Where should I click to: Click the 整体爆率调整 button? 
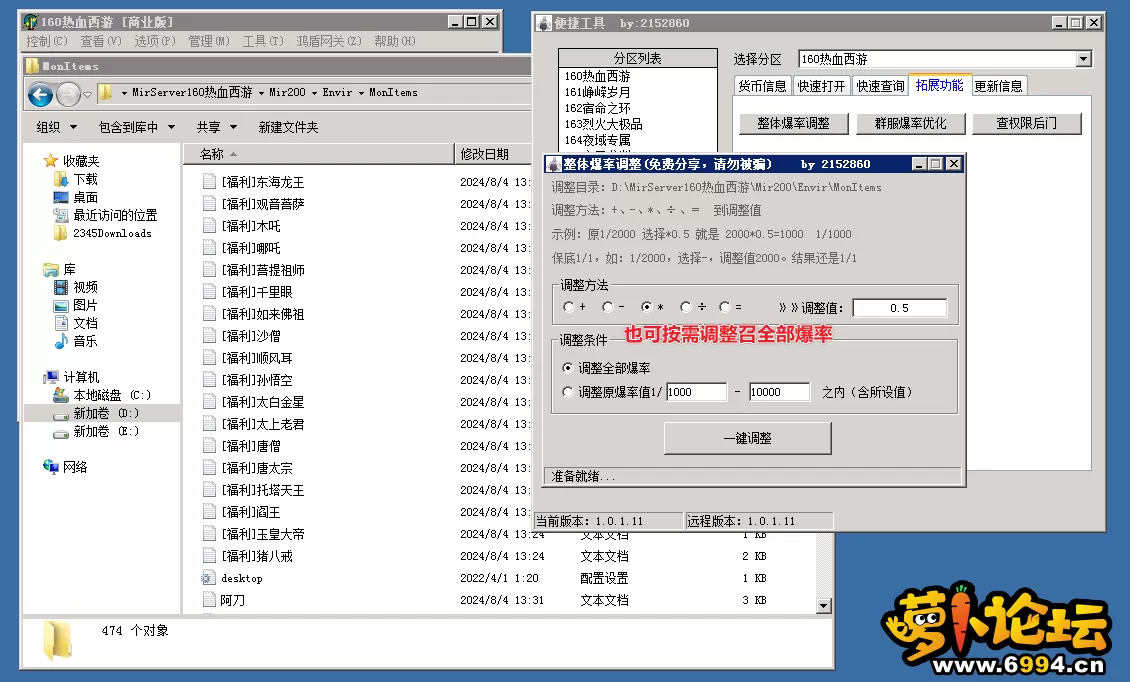click(x=793, y=123)
